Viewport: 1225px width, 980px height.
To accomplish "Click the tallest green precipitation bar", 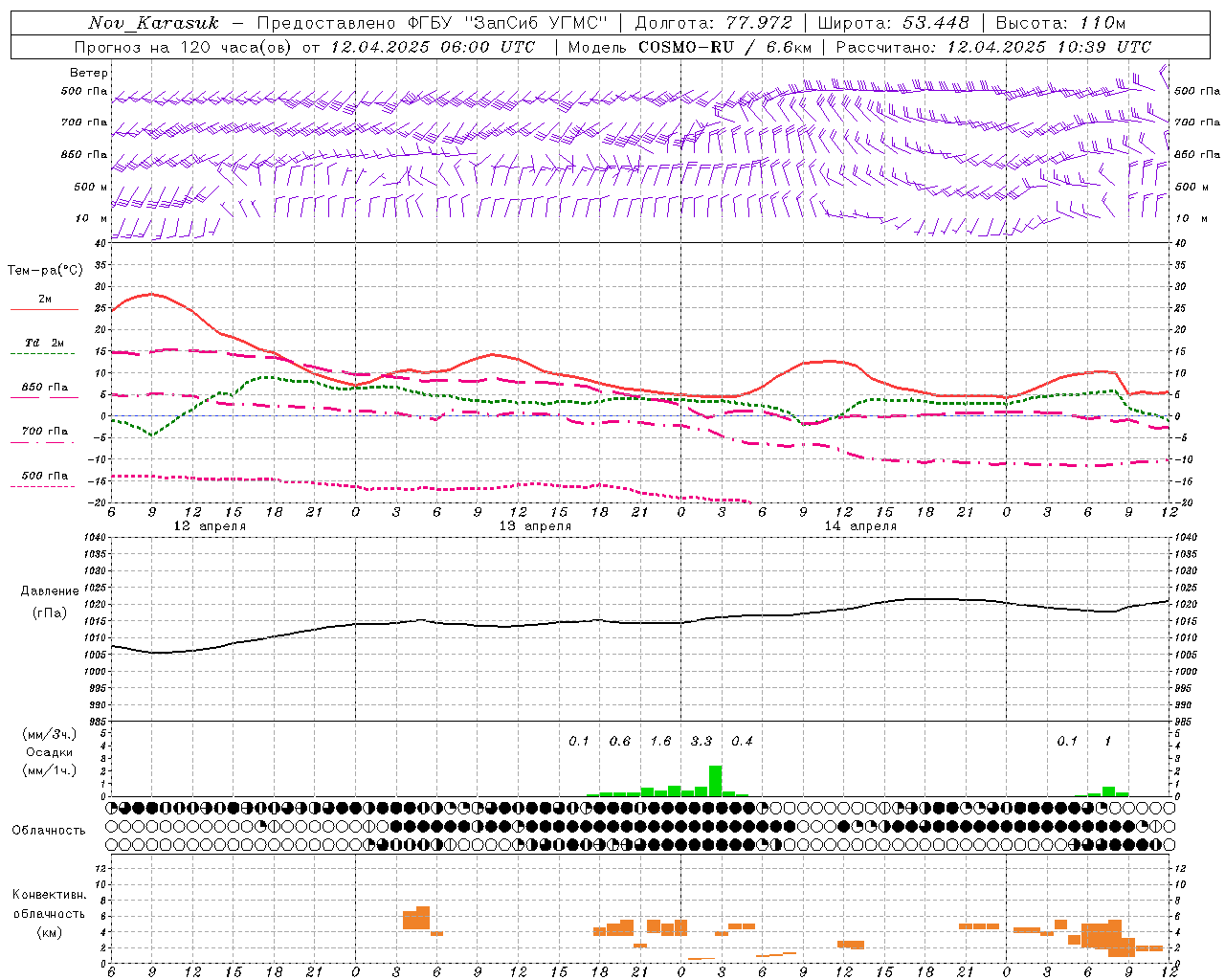I will click(x=715, y=781).
